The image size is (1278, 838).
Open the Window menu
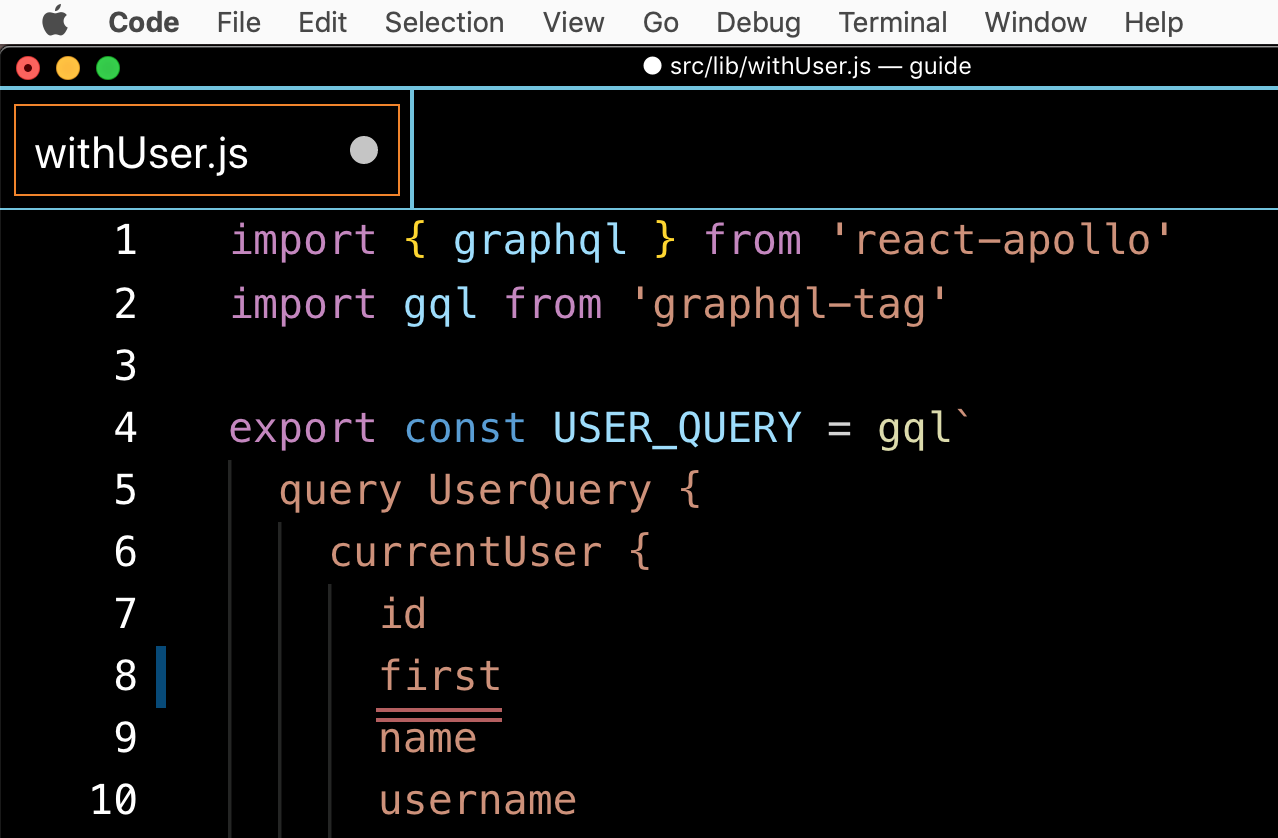[1036, 22]
